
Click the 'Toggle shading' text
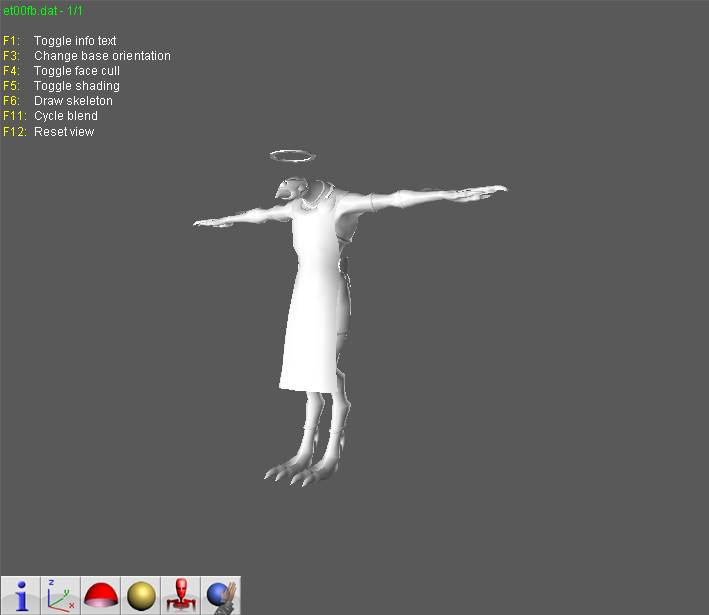pos(77,85)
